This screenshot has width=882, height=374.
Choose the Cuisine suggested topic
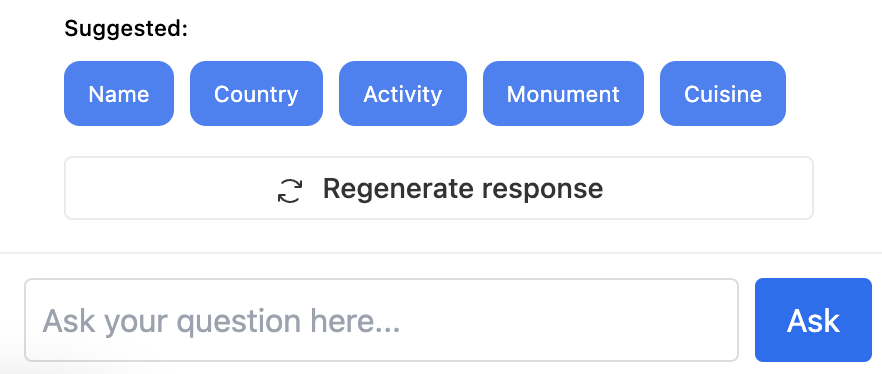pyautogui.click(x=723, y=93)
